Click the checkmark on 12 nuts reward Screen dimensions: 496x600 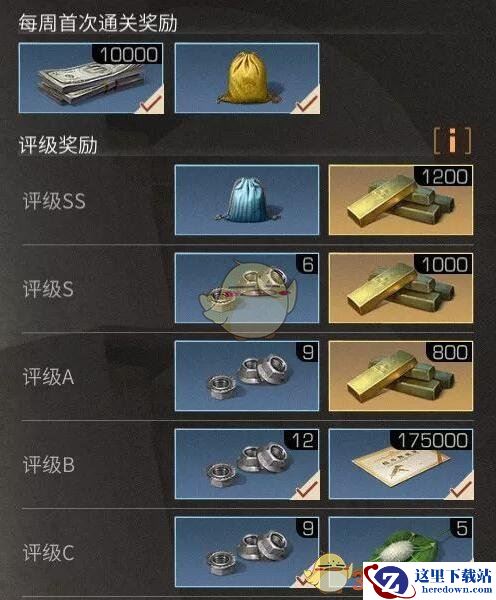click(x=306, y=488)
